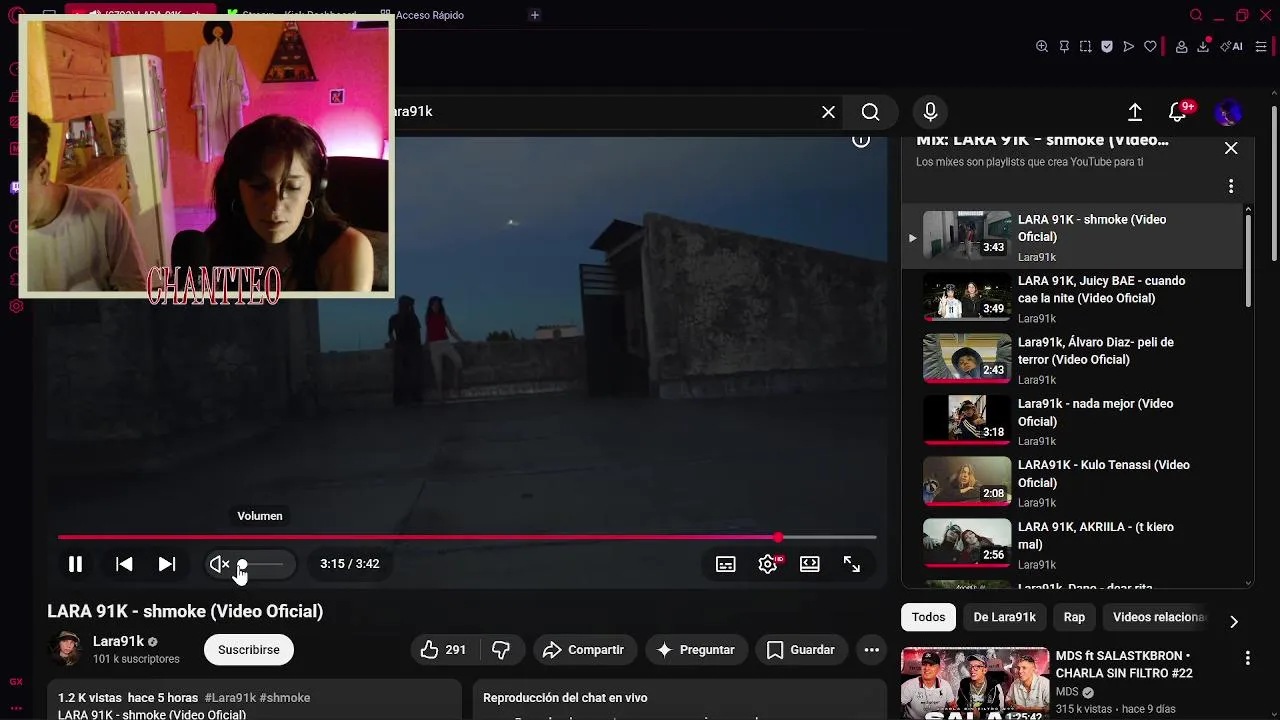
Task: Switch to Acceso Rápido browser tab
Action: 421,15
